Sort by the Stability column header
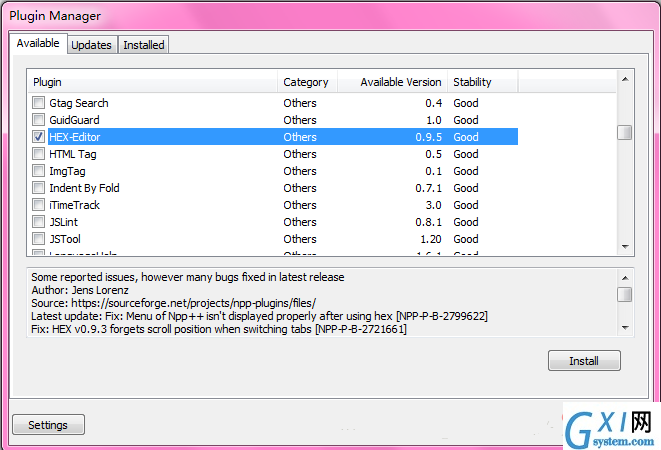The height and width of the screenshot is (450, 661). click(x=483, y=82)
